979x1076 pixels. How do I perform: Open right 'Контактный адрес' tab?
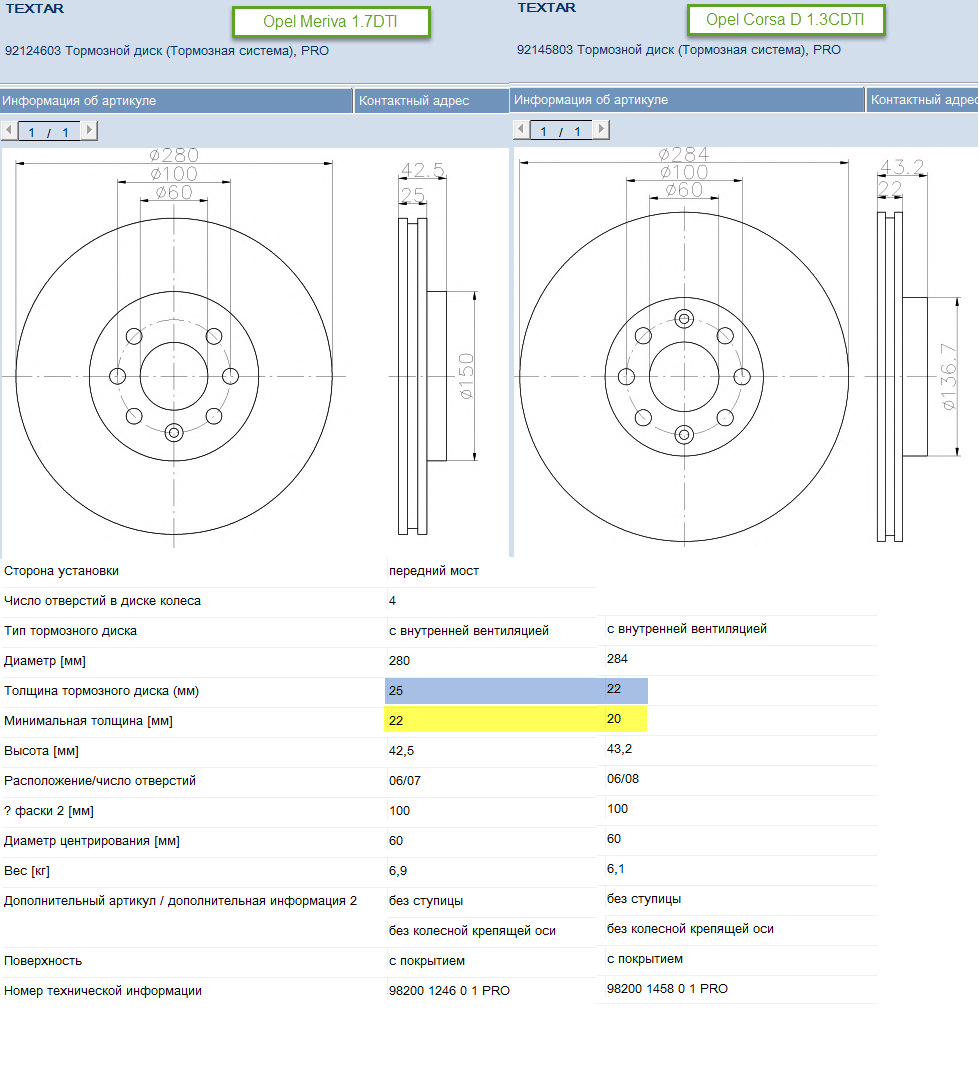(x=922, y=100)
